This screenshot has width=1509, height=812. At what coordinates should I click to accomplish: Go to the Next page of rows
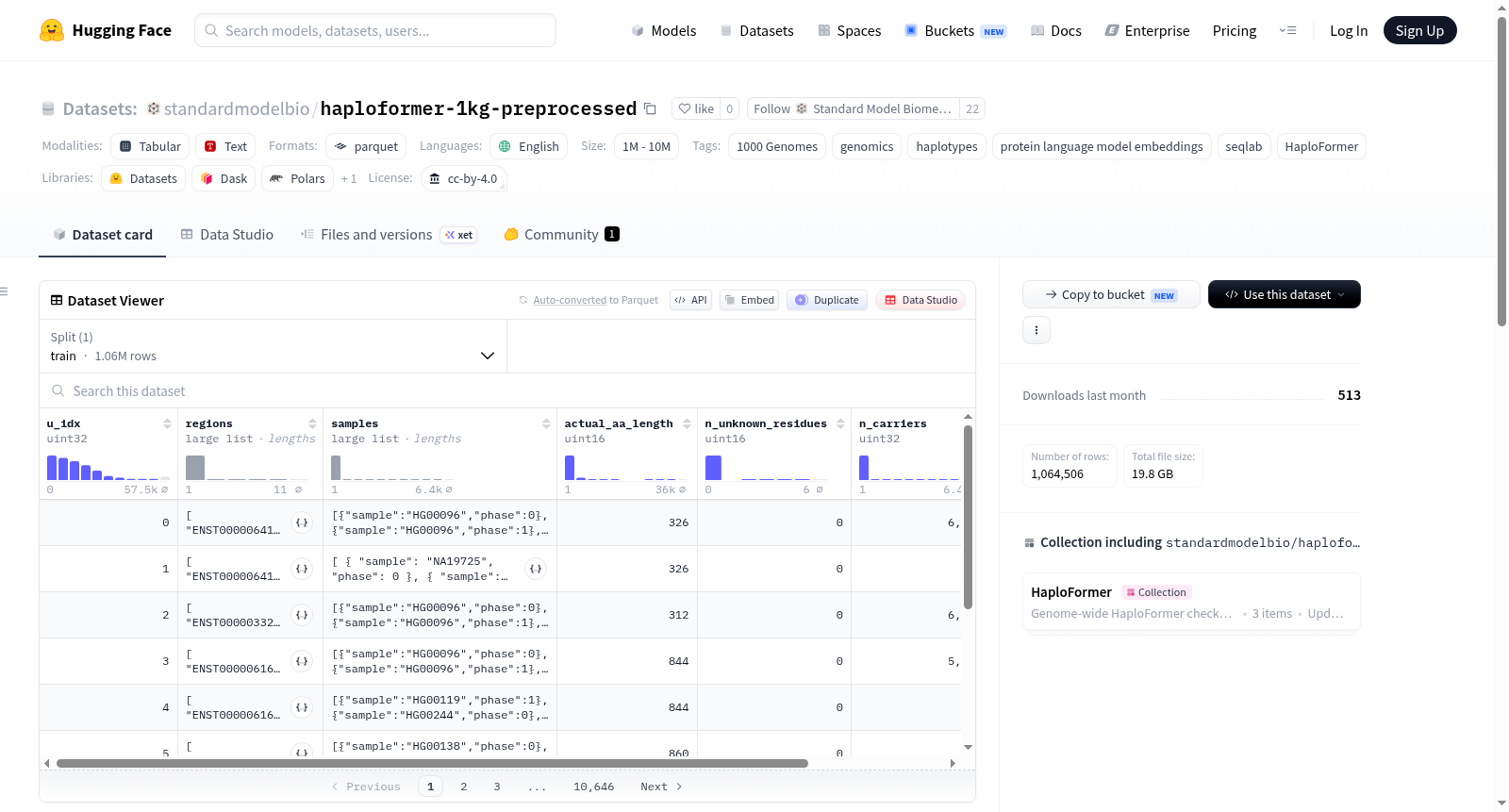(661, 787)
